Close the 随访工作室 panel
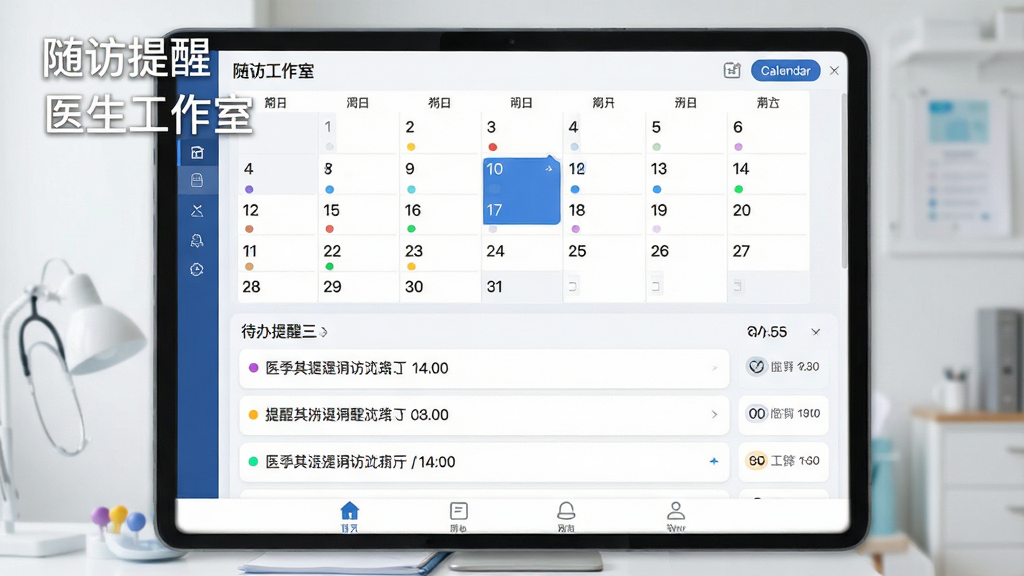 (834, 71)
